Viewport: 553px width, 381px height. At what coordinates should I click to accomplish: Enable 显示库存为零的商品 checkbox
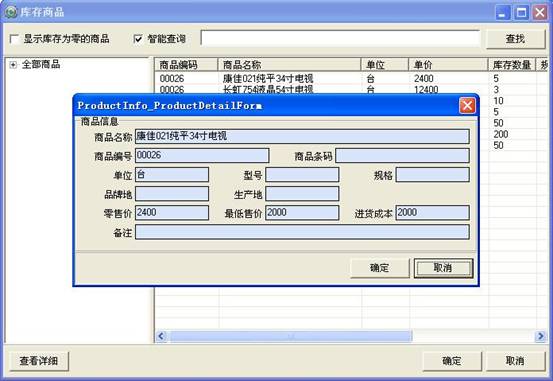[14, 39]
